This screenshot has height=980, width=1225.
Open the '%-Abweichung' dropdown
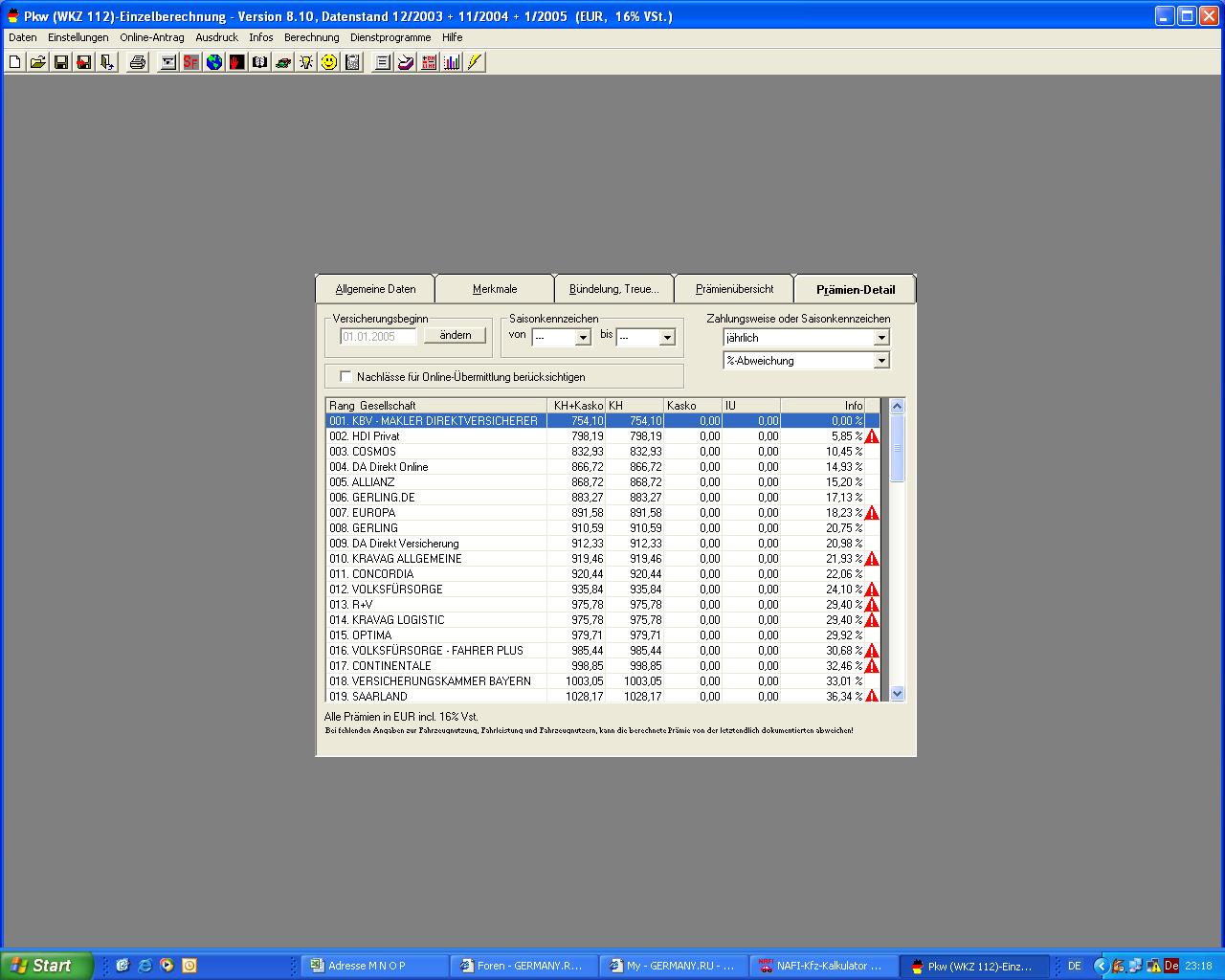(881, 361)
